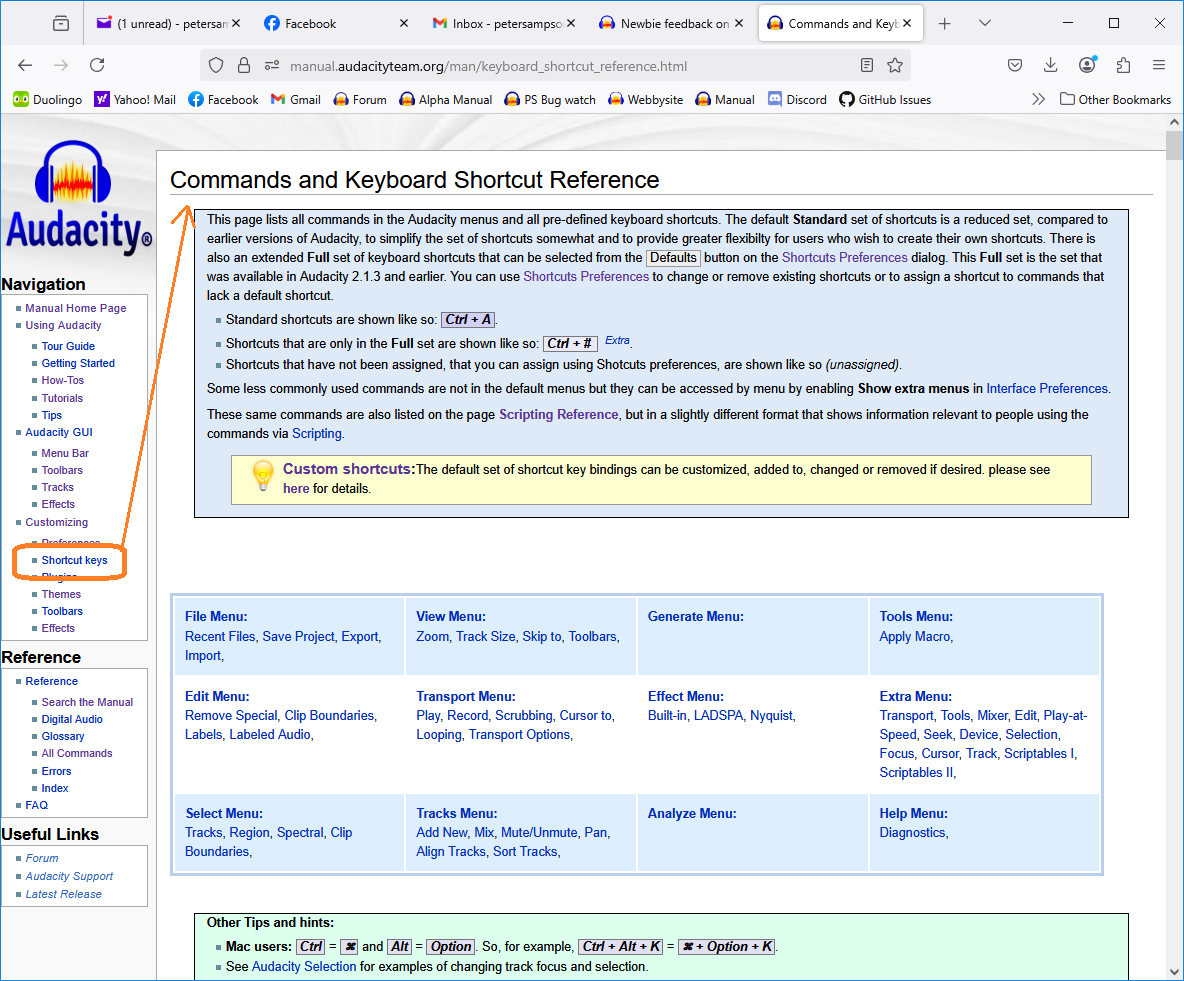Open the Firefox hamburger application menu
This screenshot has width=1184, height=981.
tap(1159, 65)
